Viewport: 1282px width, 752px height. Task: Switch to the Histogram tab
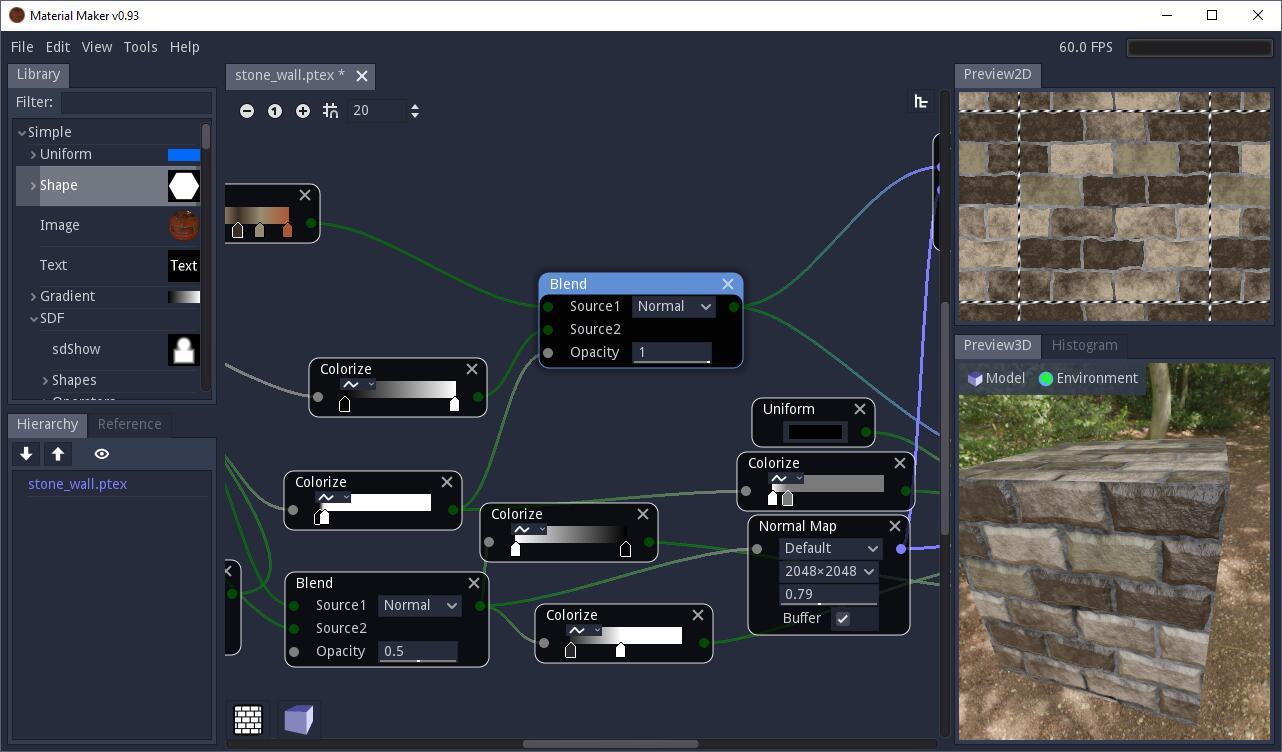pyautogui.click(x=1085, y=345)
